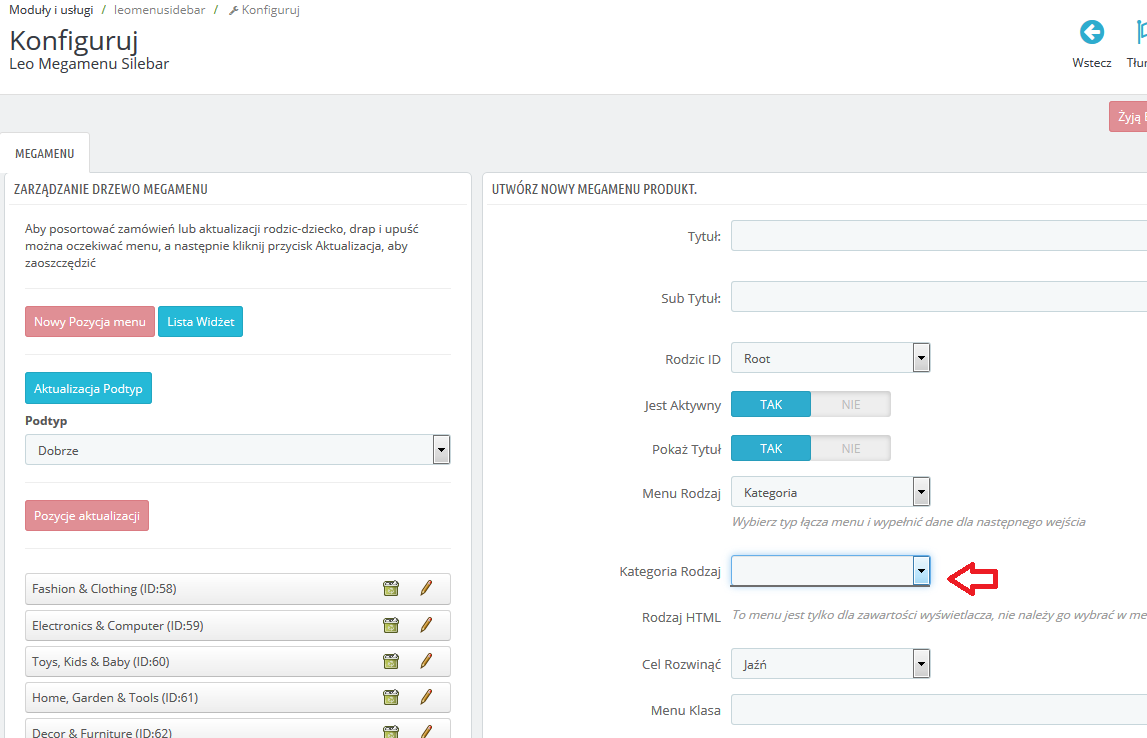Edit Home, Garden & Tools with pencil icon
Viewport: 1147px width, 738px height.
[426, 697]
